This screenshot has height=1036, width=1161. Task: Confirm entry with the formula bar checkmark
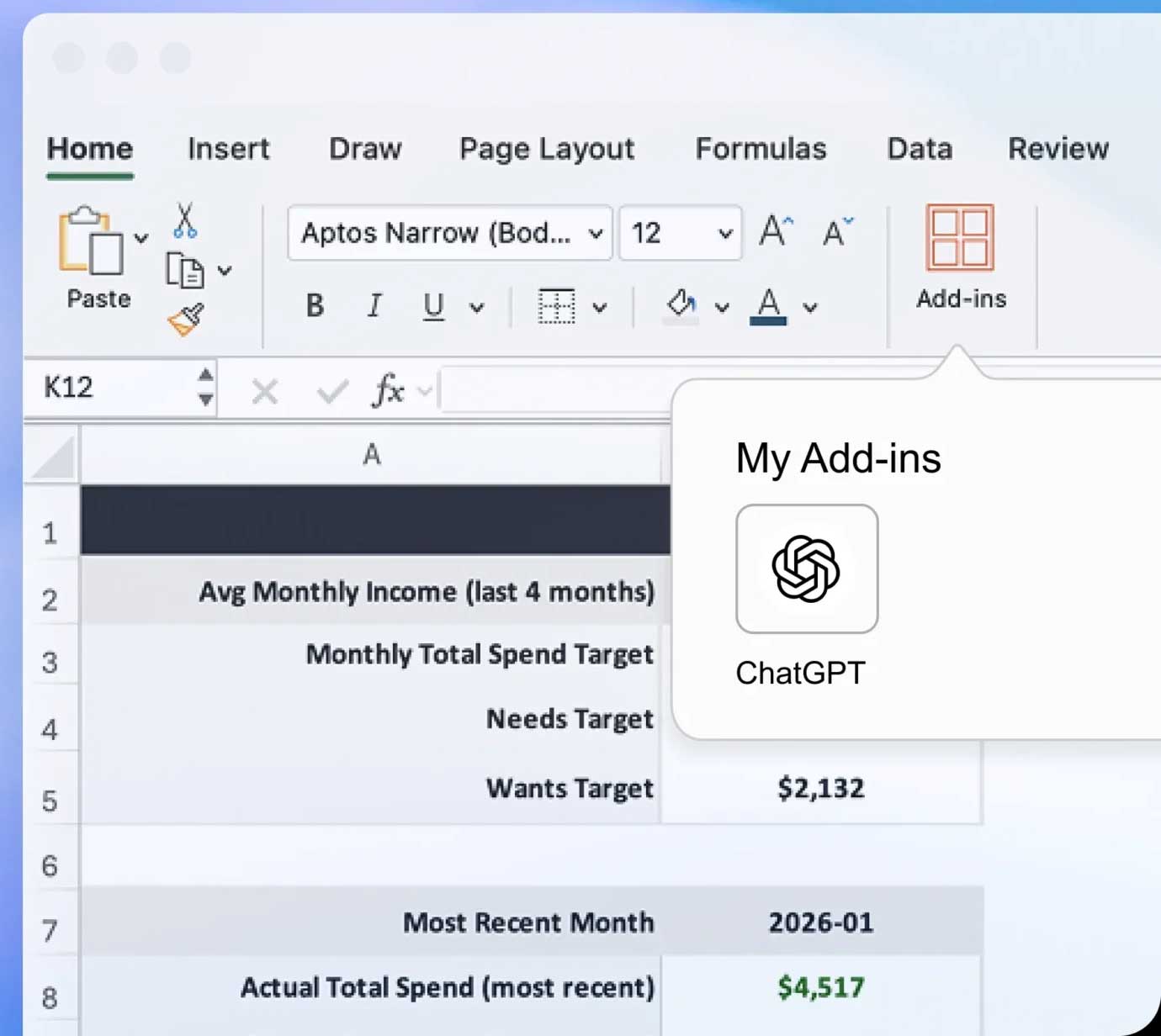pos(332,391)
